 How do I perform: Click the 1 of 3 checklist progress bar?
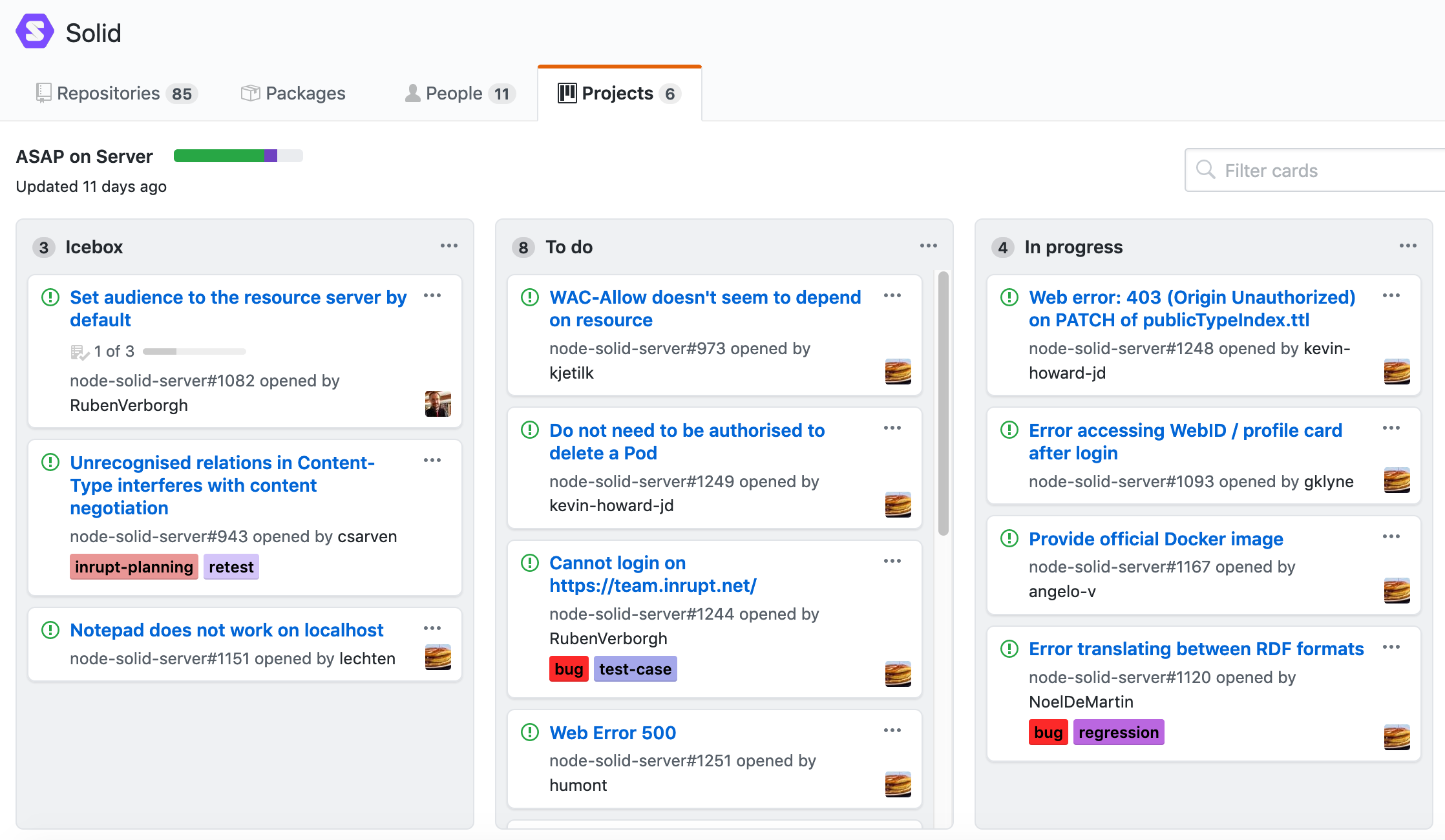pos(195,352)
